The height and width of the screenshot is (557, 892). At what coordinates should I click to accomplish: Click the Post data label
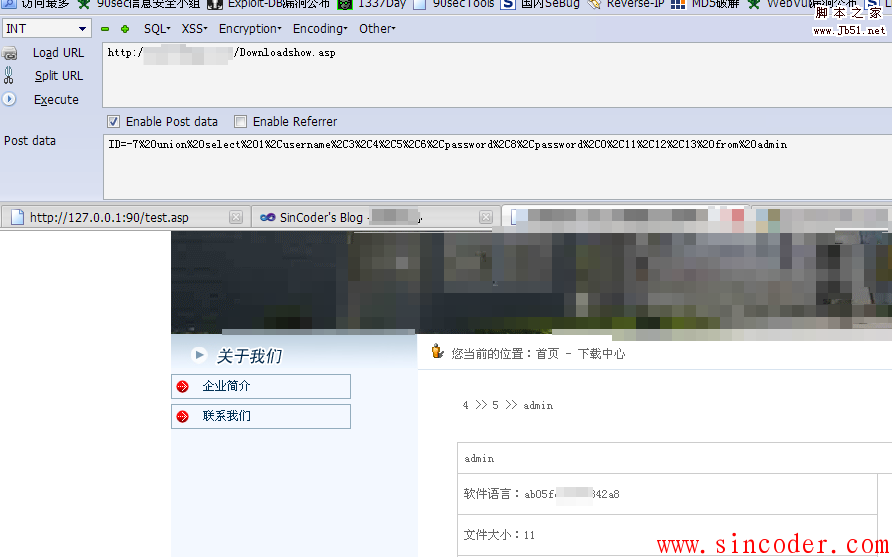[30, 141]
